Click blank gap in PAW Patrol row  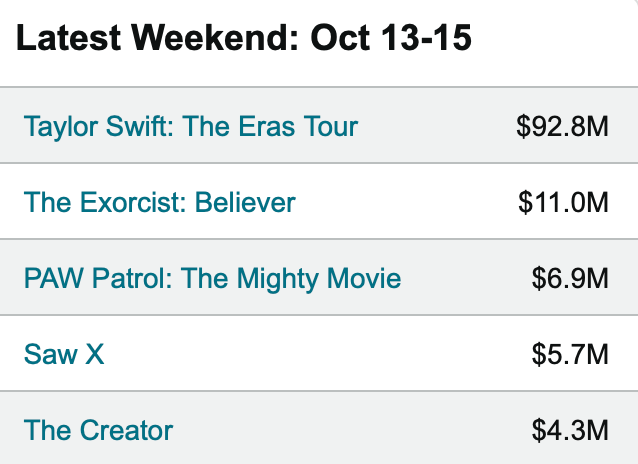coord(466,279)
